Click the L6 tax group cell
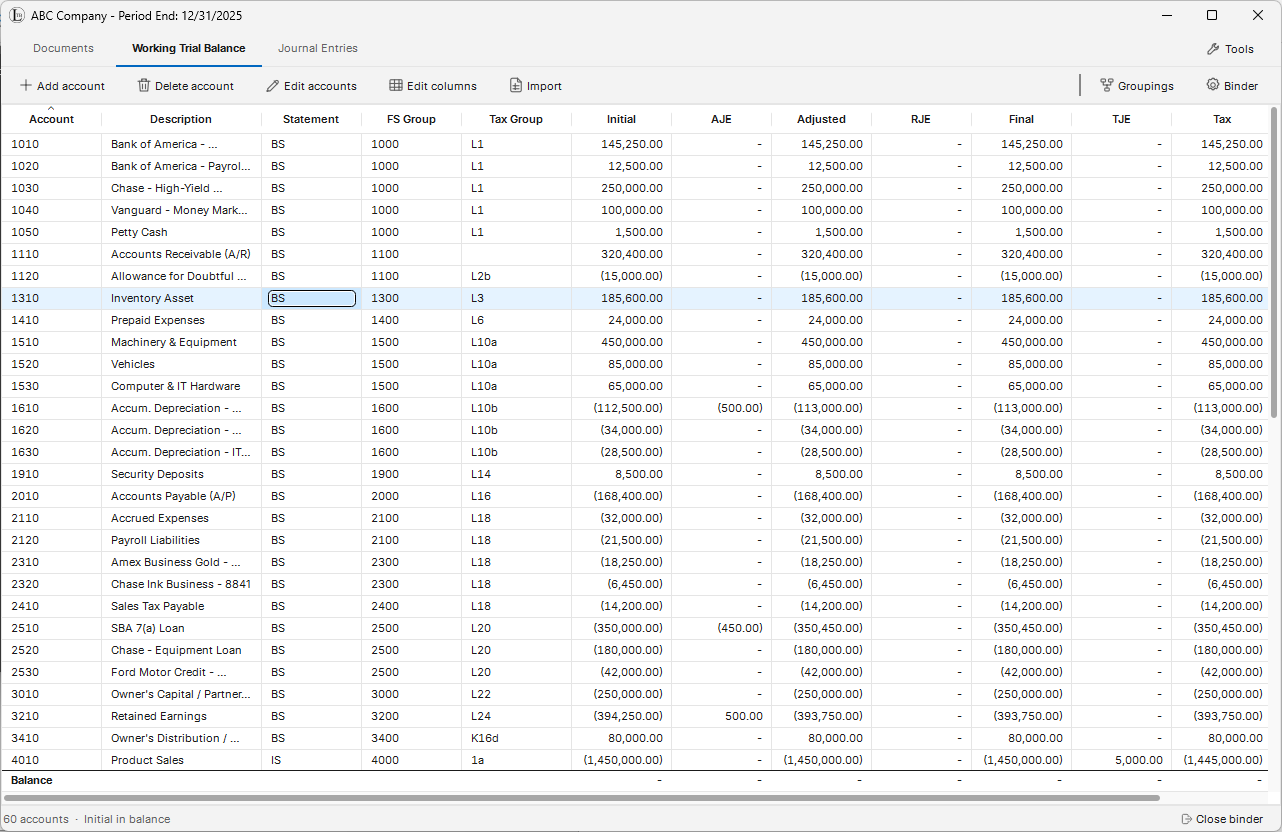The height and width of the screenshot is (832, 1282). pyautogui.click(x=516, y=320)
